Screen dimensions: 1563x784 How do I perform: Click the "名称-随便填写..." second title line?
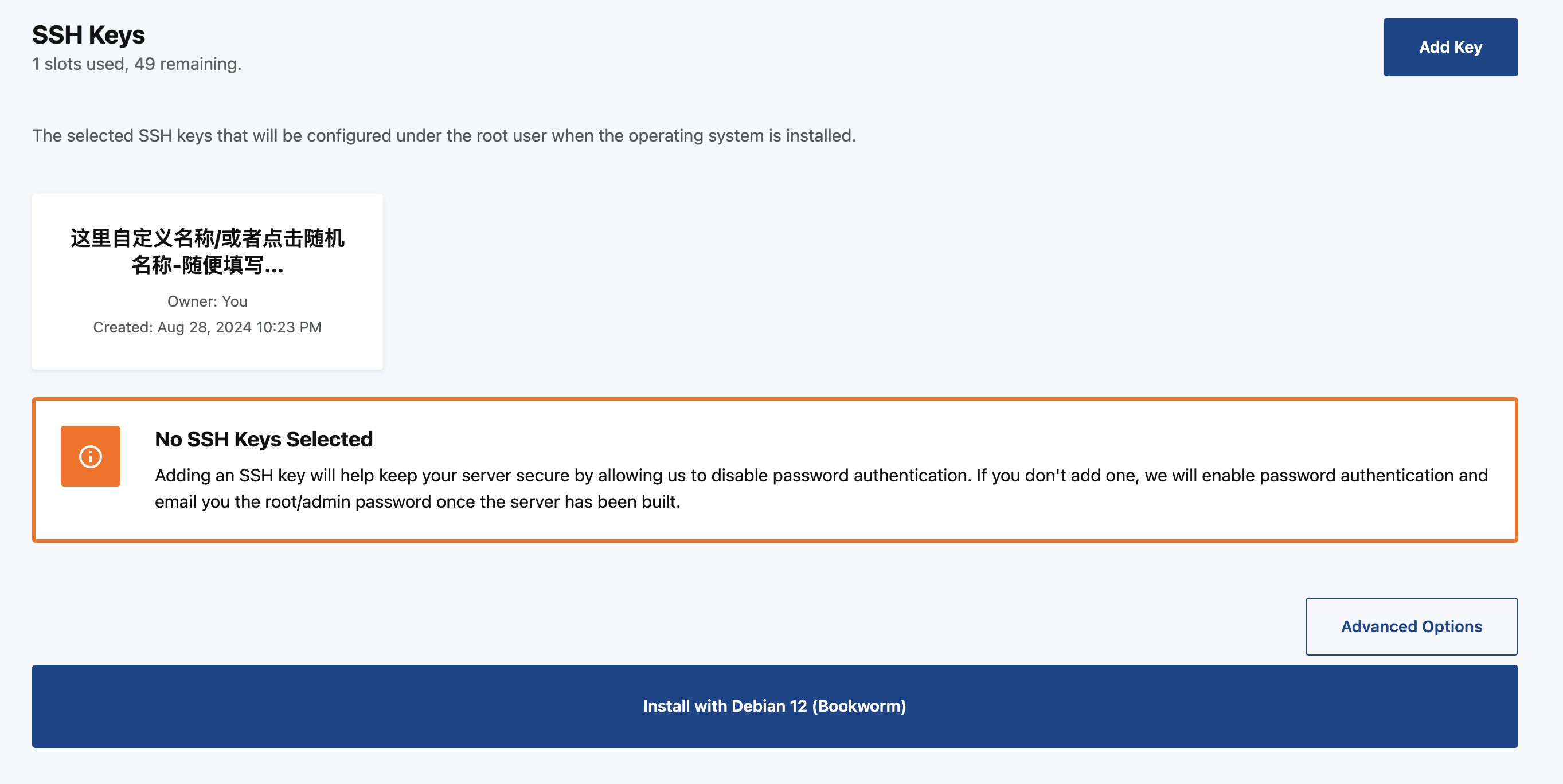207,265
